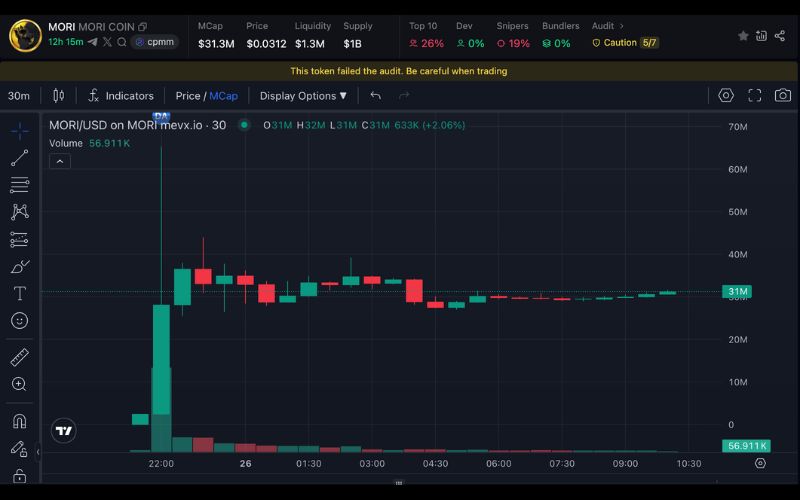The image size is (800, 500).
Task: Toggle stay in drawing mode pencil-lock
Action: pos(19,448)
